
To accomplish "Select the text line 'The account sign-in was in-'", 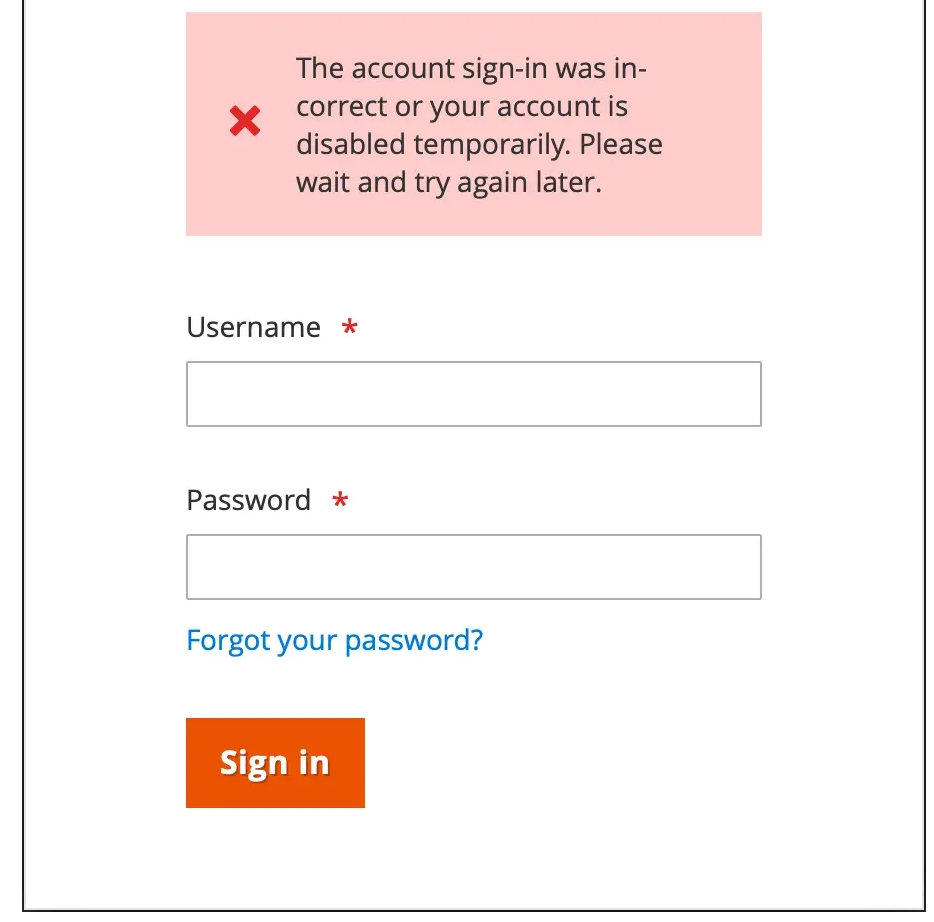I will coord(471,69).
